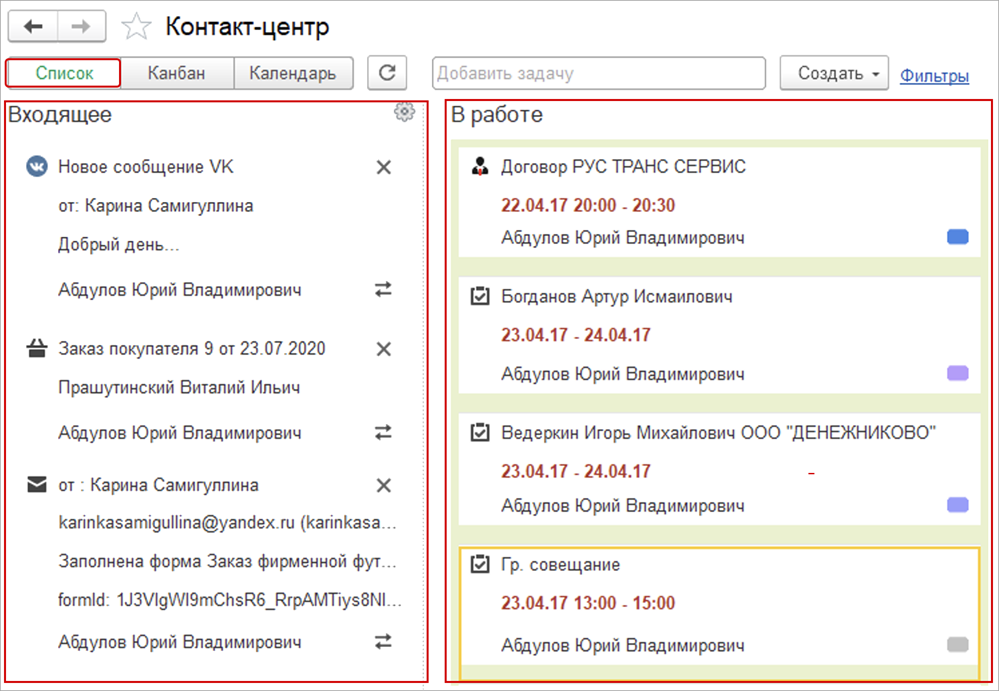Open the Создать dropdown menu
This screenshot has width=999, height=691.
[x=833, y=73]
